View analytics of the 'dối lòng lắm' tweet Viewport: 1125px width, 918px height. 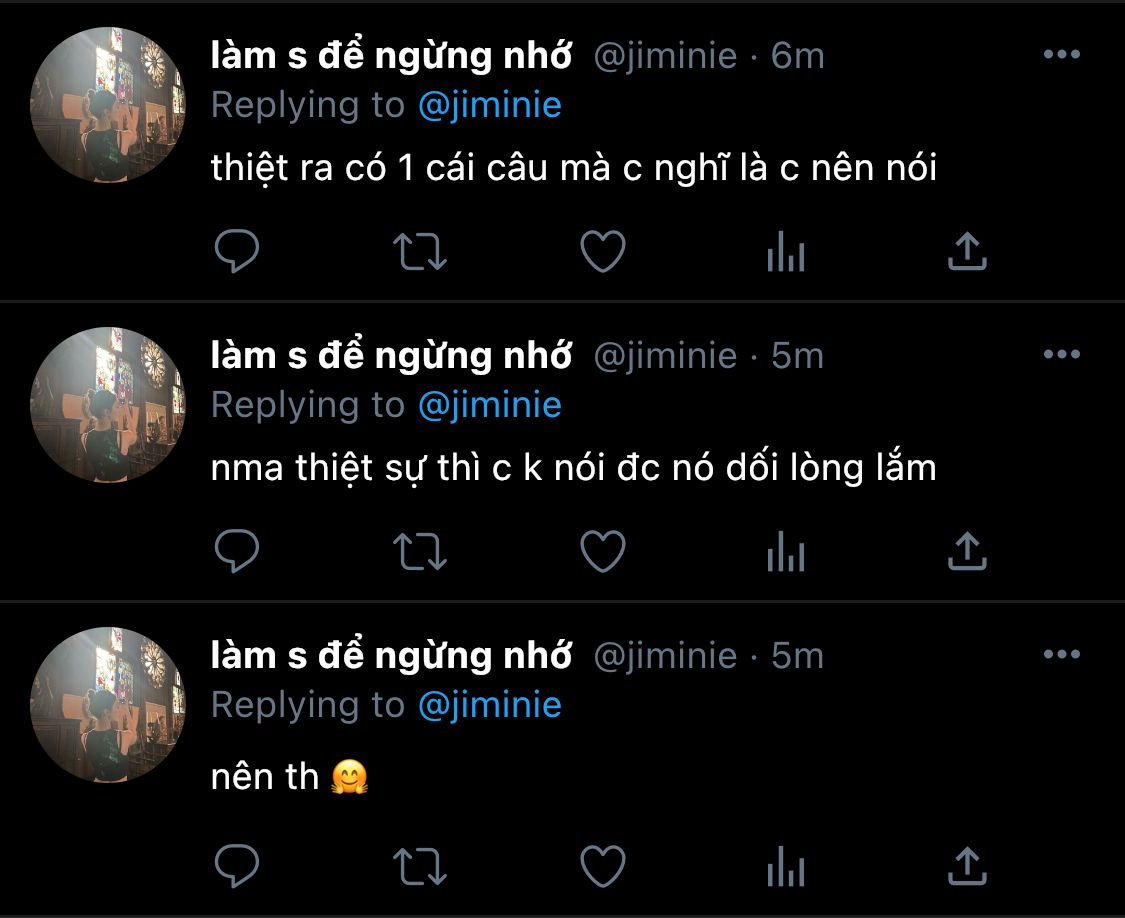pyautogui.click(x=785, y=553)
